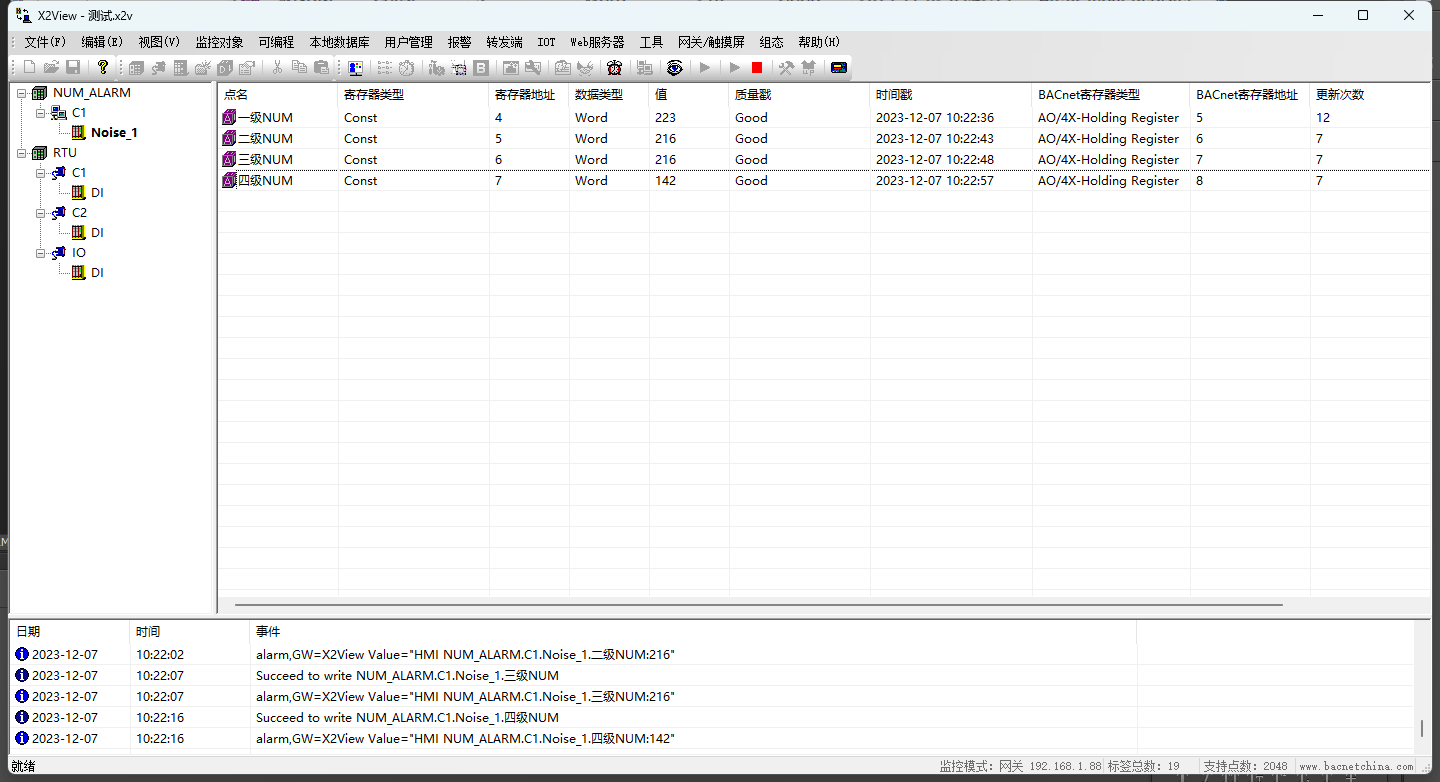Click the 一级NUM point row icon
1440x782 pixels.
click(x=229, y=118)
